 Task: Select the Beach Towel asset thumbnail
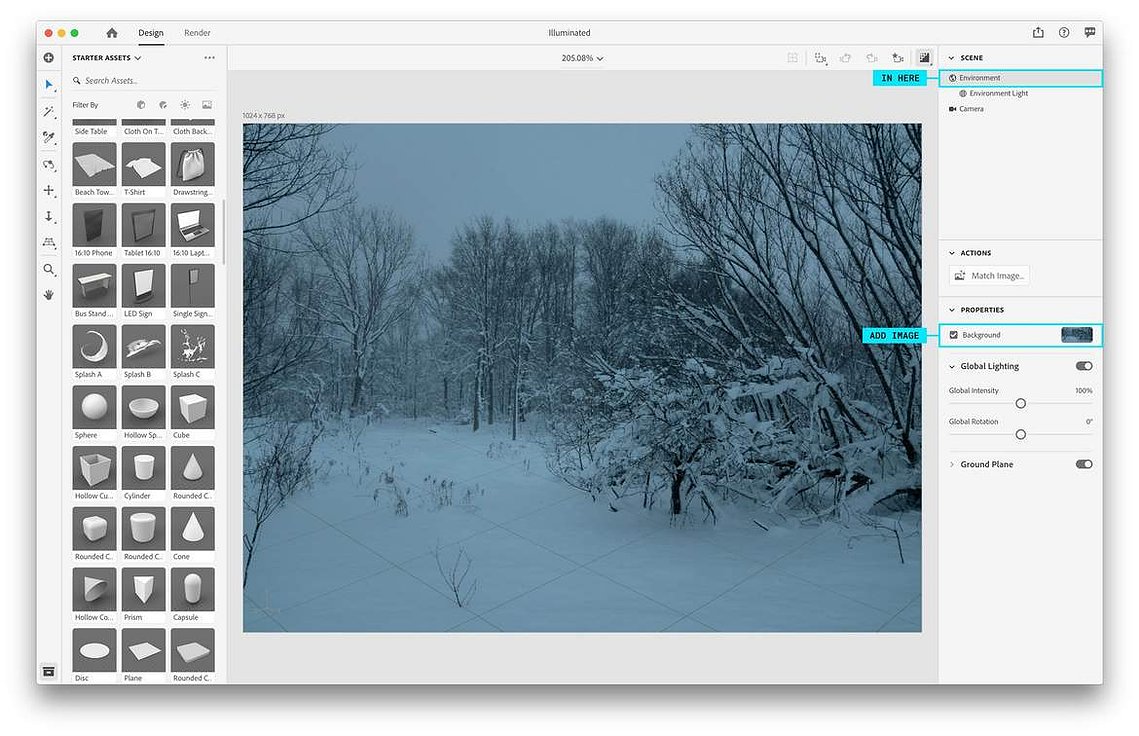94,164
